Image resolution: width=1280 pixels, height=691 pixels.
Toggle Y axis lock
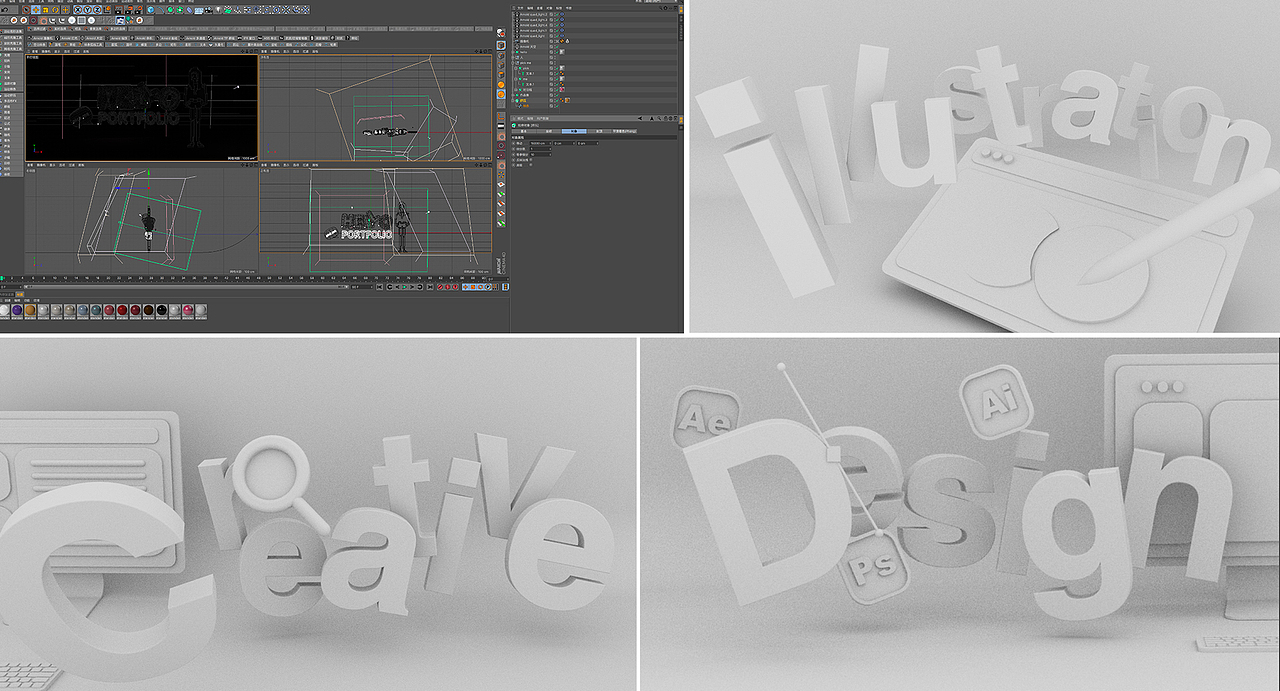tap(87, 10)
